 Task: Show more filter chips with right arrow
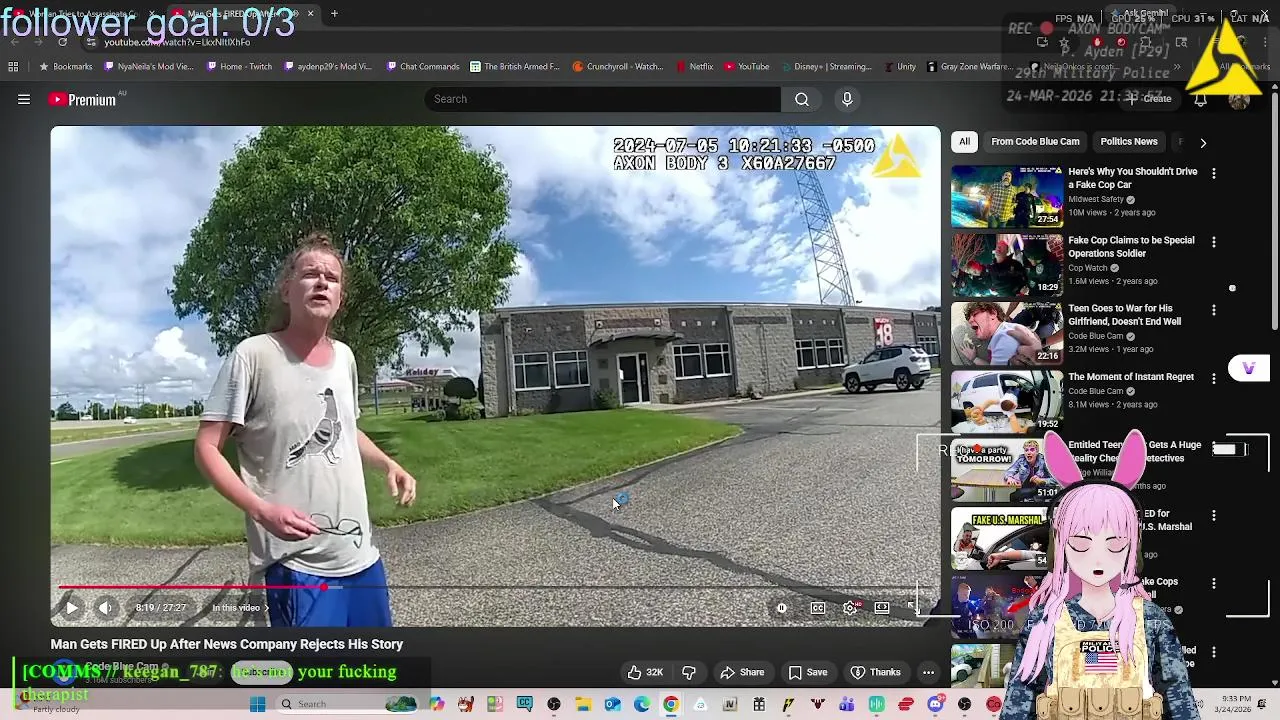[1203, 142]
